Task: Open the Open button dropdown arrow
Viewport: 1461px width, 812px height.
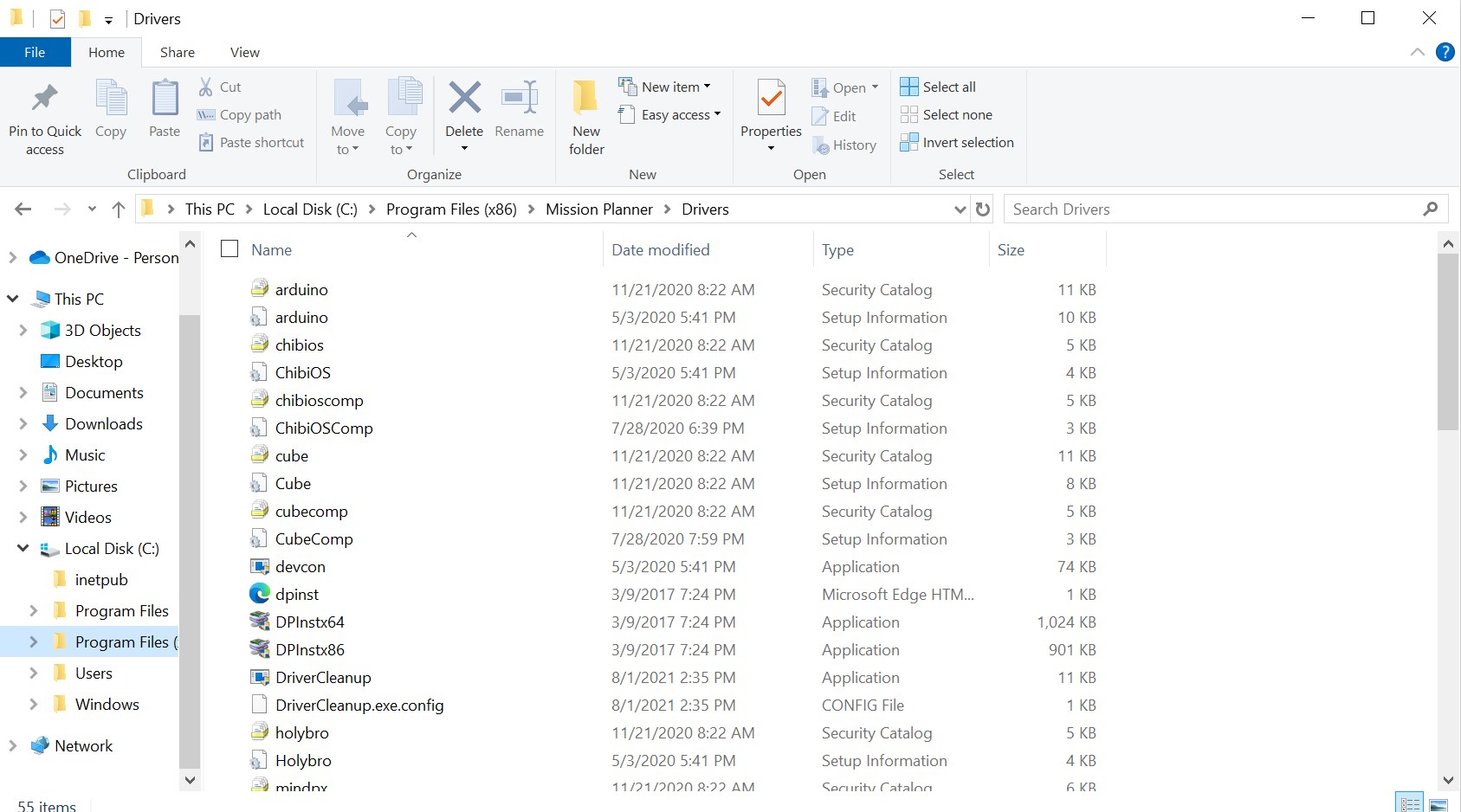Action: 875,87
